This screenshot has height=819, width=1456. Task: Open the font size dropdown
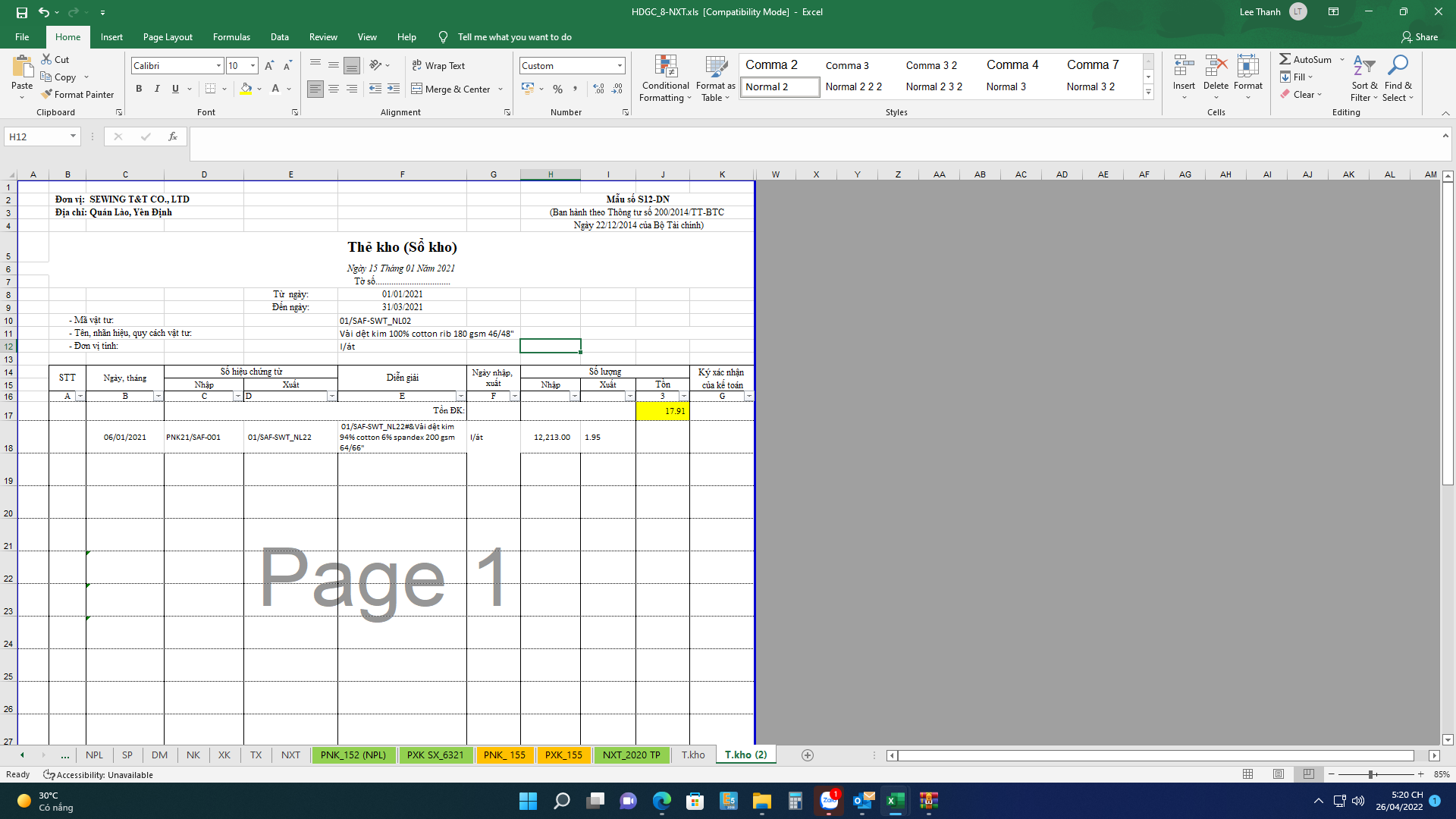pos(253,66)
